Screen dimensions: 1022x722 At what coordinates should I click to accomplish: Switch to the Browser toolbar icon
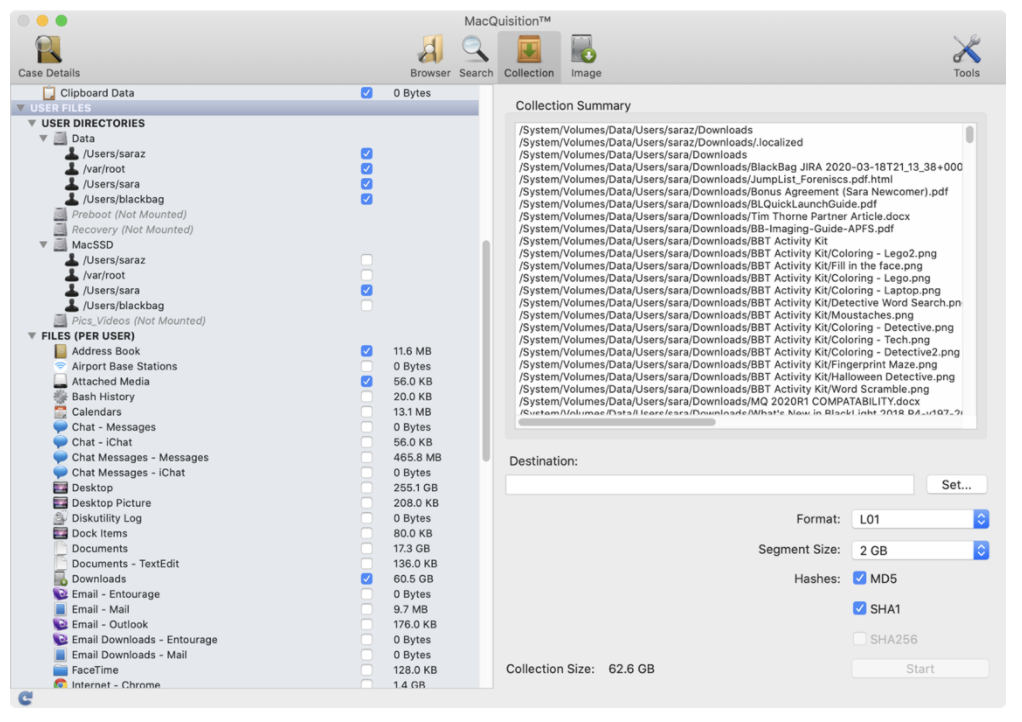pyautogui.click(x=430, y=50)
